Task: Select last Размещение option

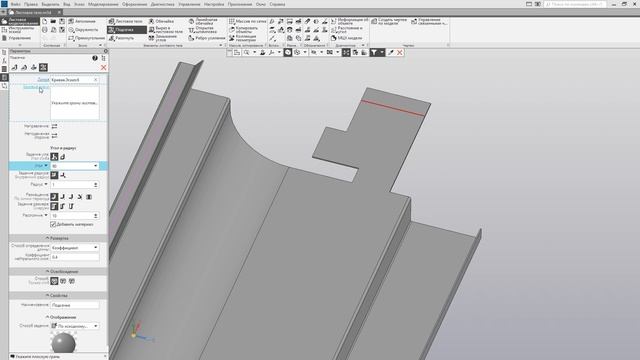Action: pyautogui.click(x=89, y=197)
